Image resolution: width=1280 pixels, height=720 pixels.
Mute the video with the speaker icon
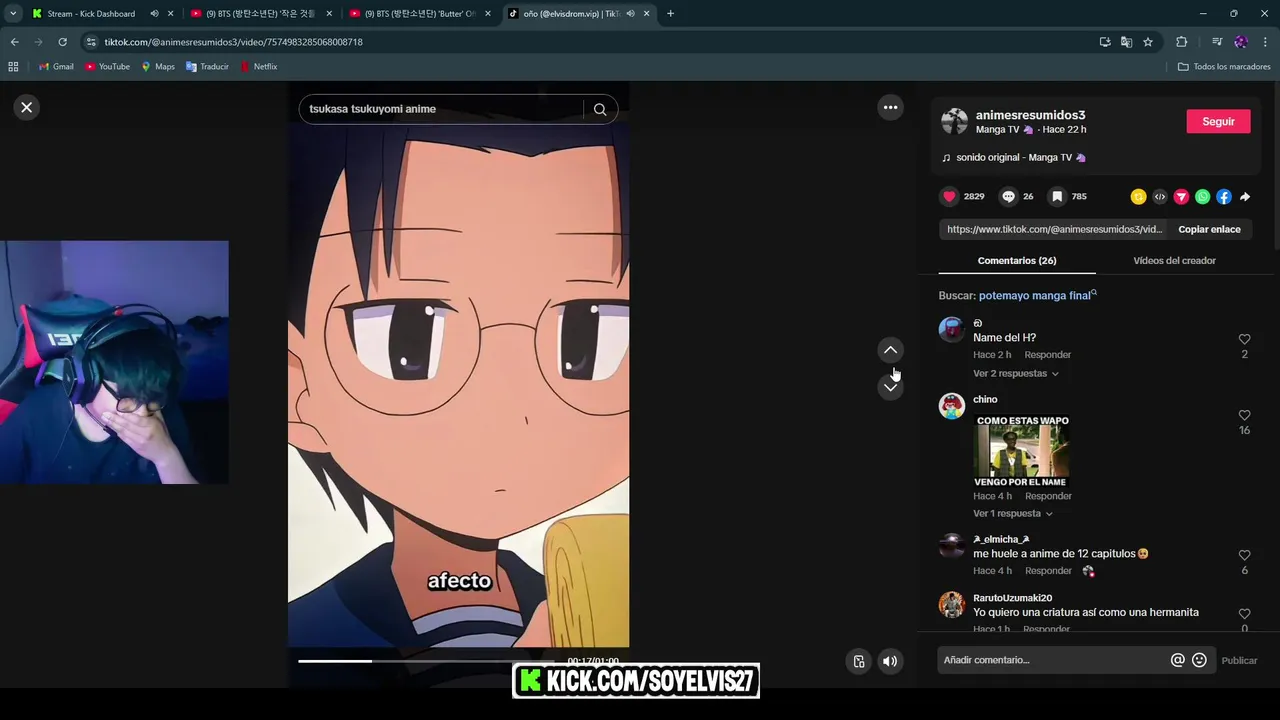pos(890,661)
